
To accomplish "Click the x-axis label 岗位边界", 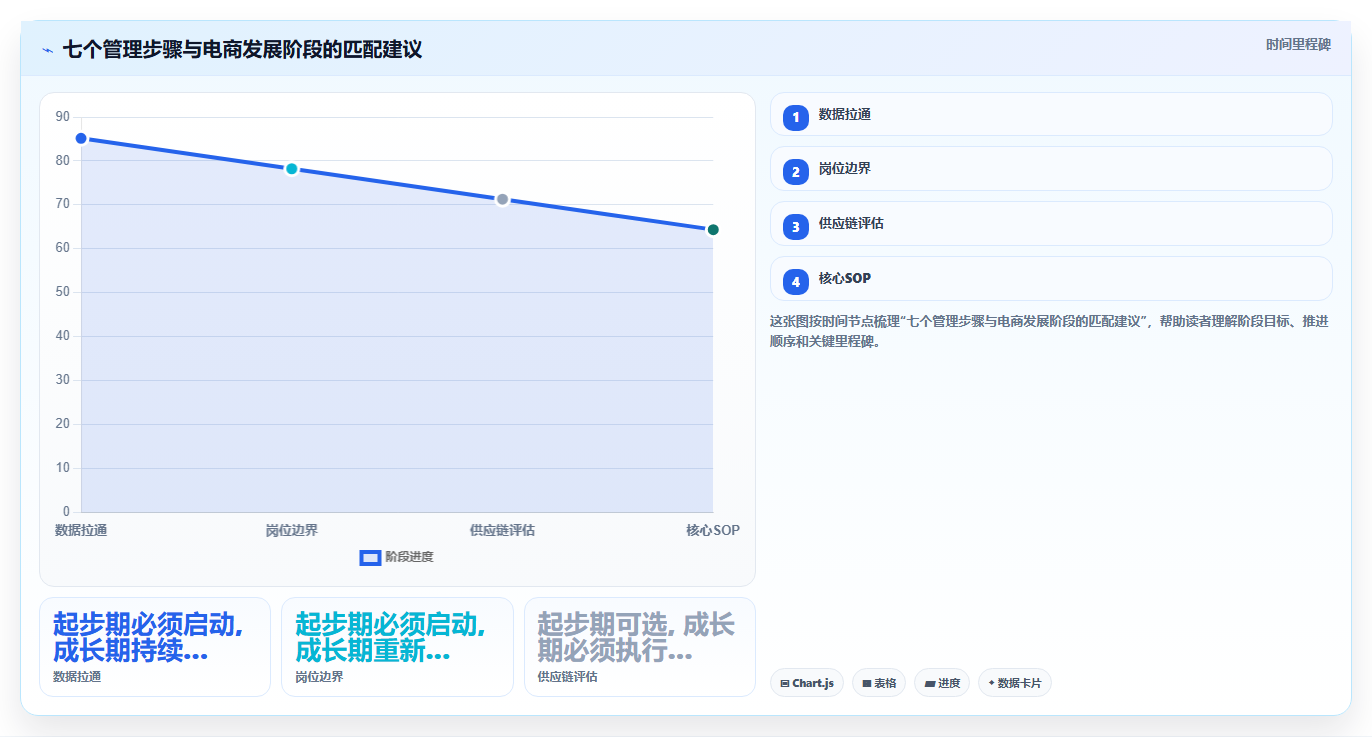I will click(292, 530).
